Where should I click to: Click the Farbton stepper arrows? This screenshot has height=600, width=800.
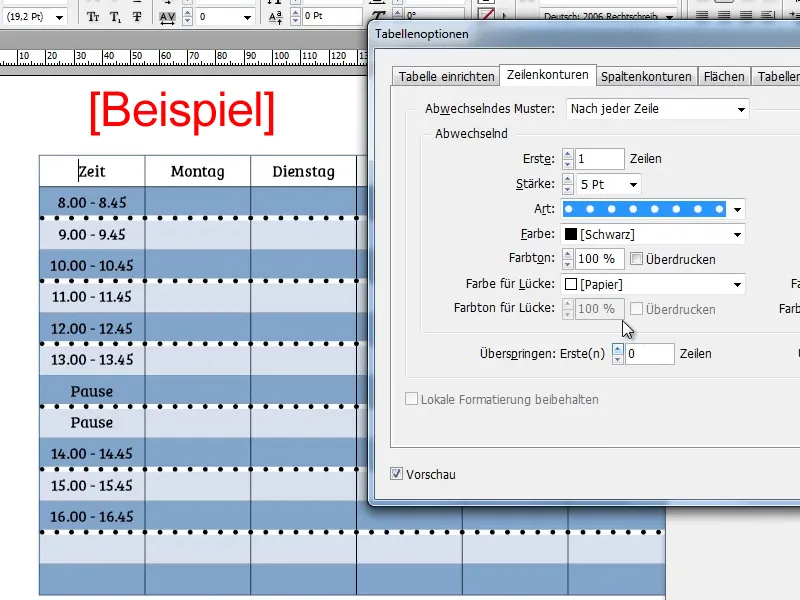coord(567,259)
